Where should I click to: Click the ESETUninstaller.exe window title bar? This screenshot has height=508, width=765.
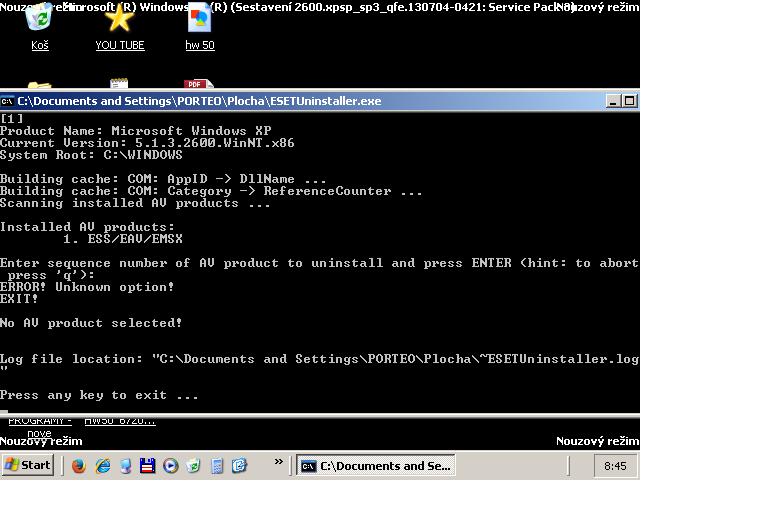click(302, 101)
